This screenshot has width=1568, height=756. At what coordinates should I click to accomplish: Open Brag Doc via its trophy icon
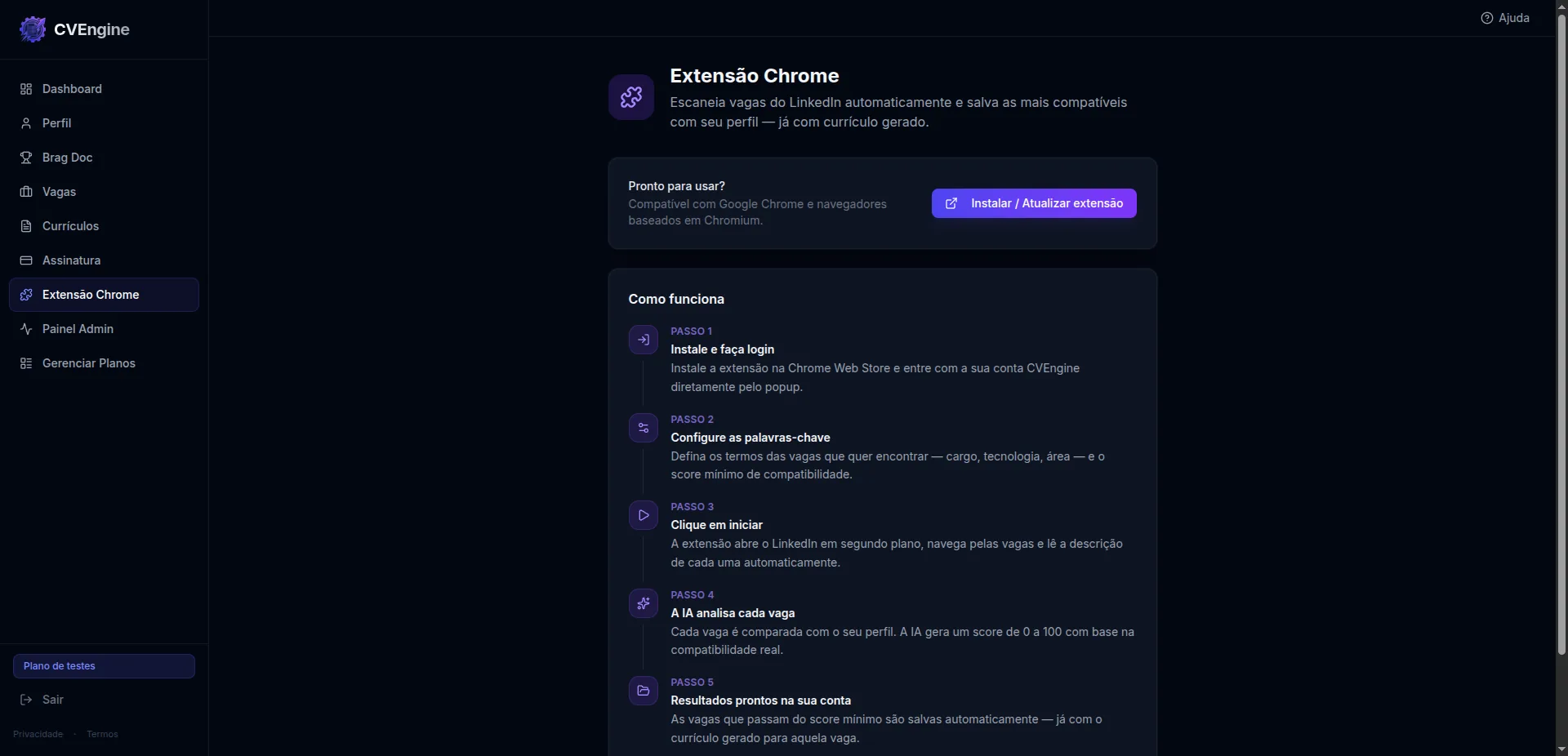[26, 158]
